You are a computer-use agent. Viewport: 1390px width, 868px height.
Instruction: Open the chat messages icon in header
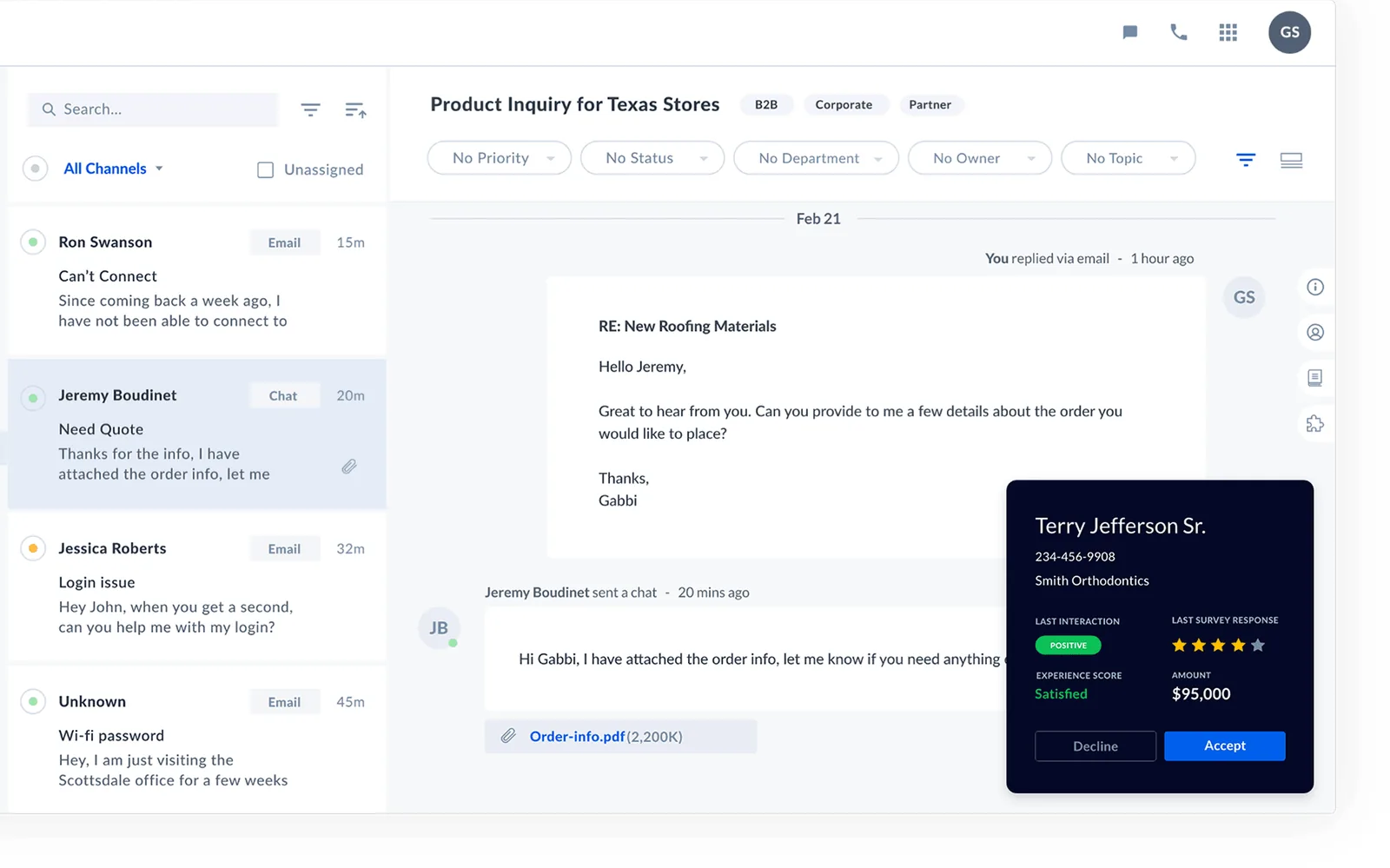point(1129,32)
